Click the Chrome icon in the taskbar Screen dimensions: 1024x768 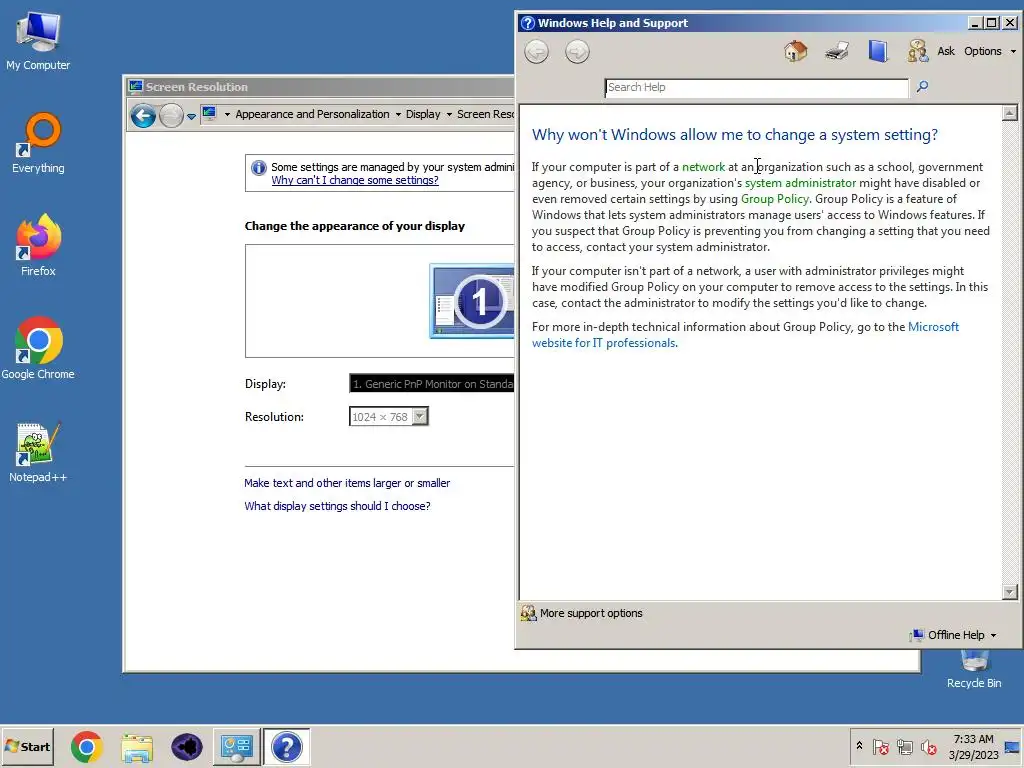click(x=86, y=747)
